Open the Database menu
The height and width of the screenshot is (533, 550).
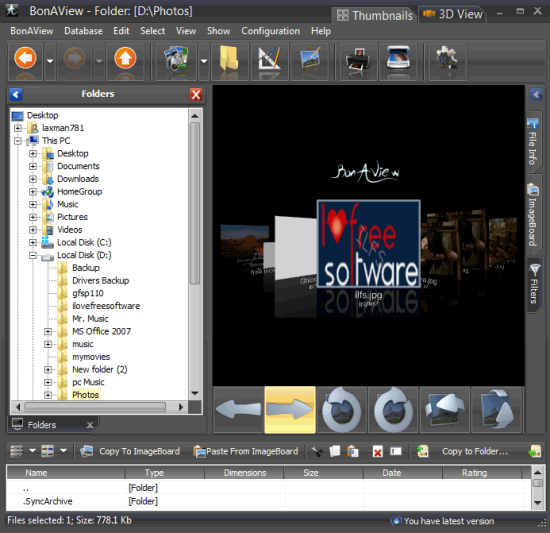tap(83, 31)
